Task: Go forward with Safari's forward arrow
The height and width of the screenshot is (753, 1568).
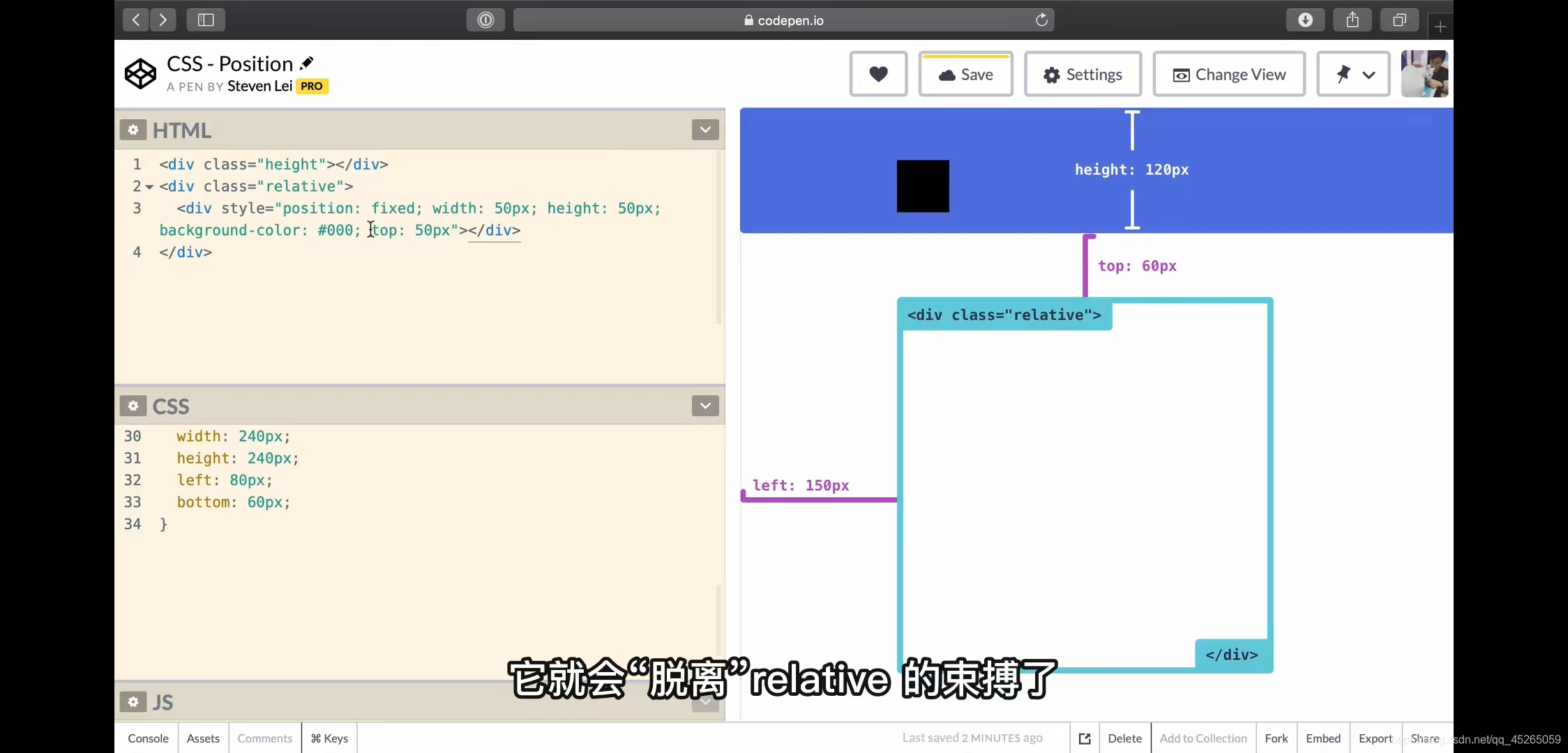Action: pos(163,20)
